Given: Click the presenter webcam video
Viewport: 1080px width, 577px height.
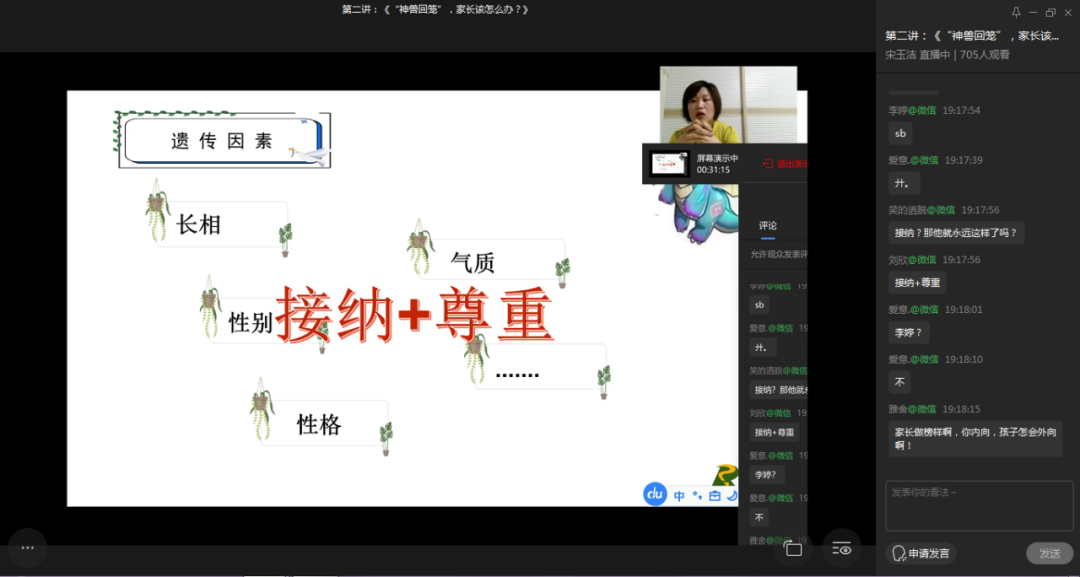Looking at the screenshot, I should [728, 105].
